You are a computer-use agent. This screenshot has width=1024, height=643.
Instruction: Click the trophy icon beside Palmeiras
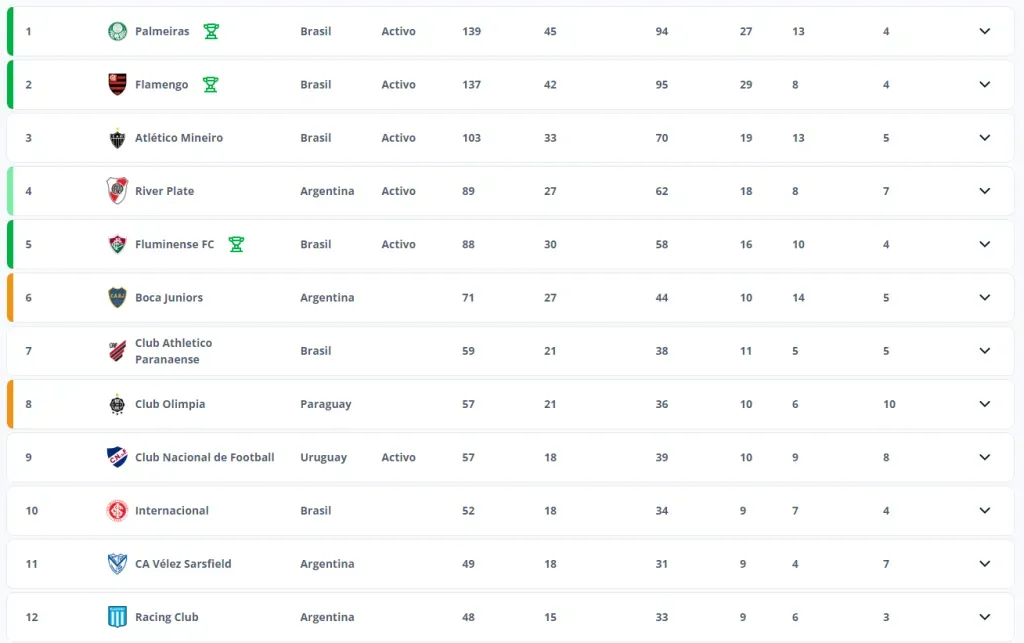210,31
